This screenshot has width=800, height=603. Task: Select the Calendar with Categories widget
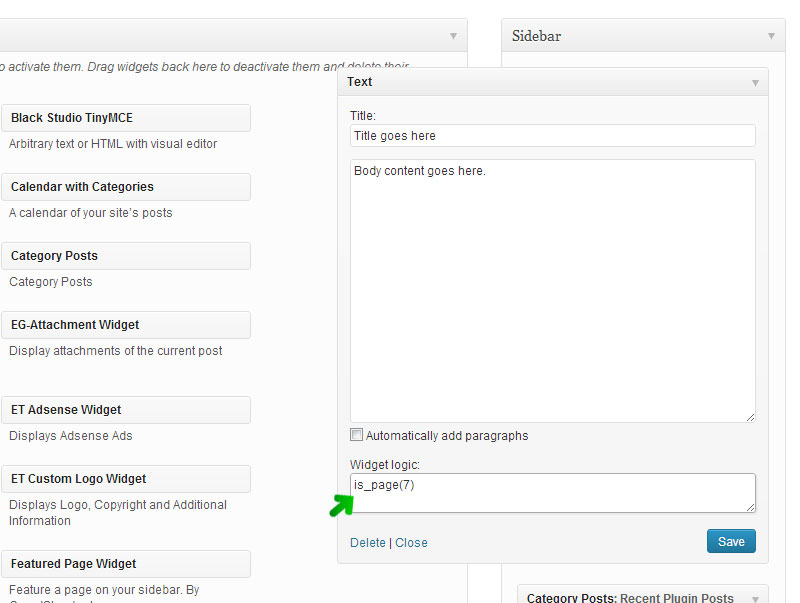click(125, 187)
